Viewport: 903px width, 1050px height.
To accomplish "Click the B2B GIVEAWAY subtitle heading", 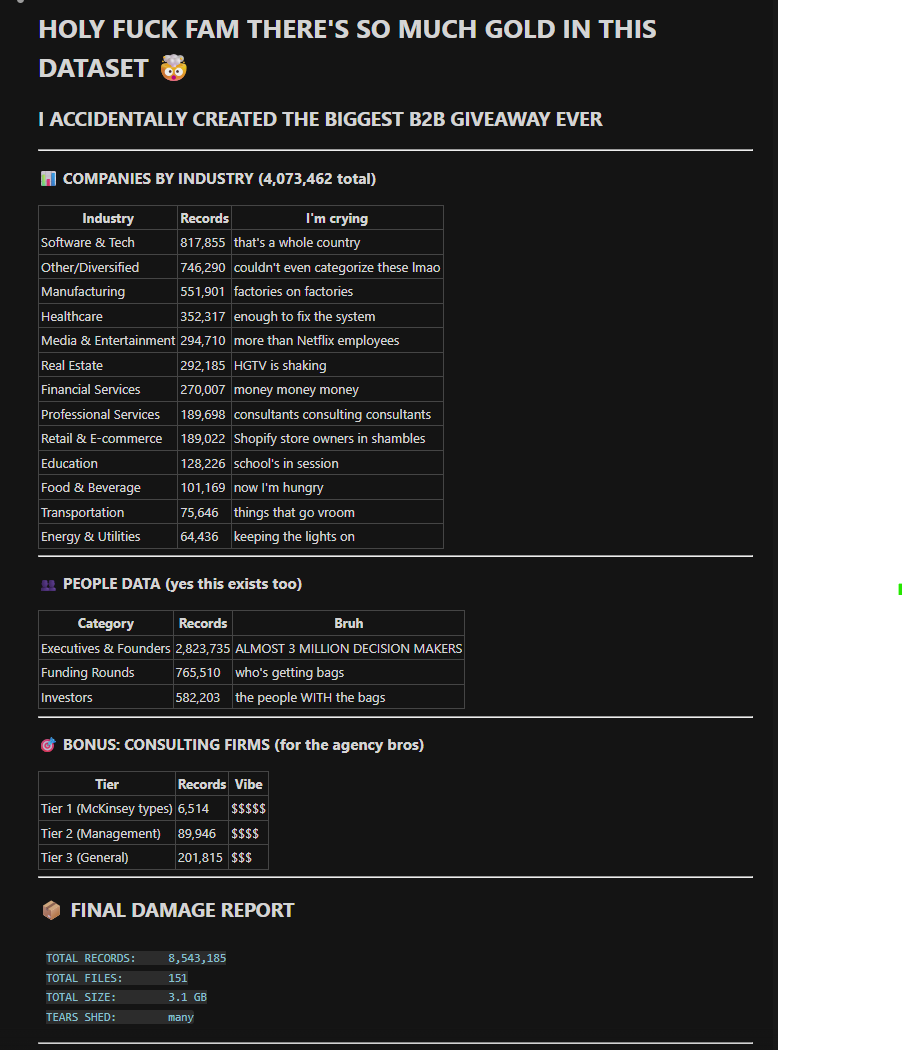I will (320, 118).
